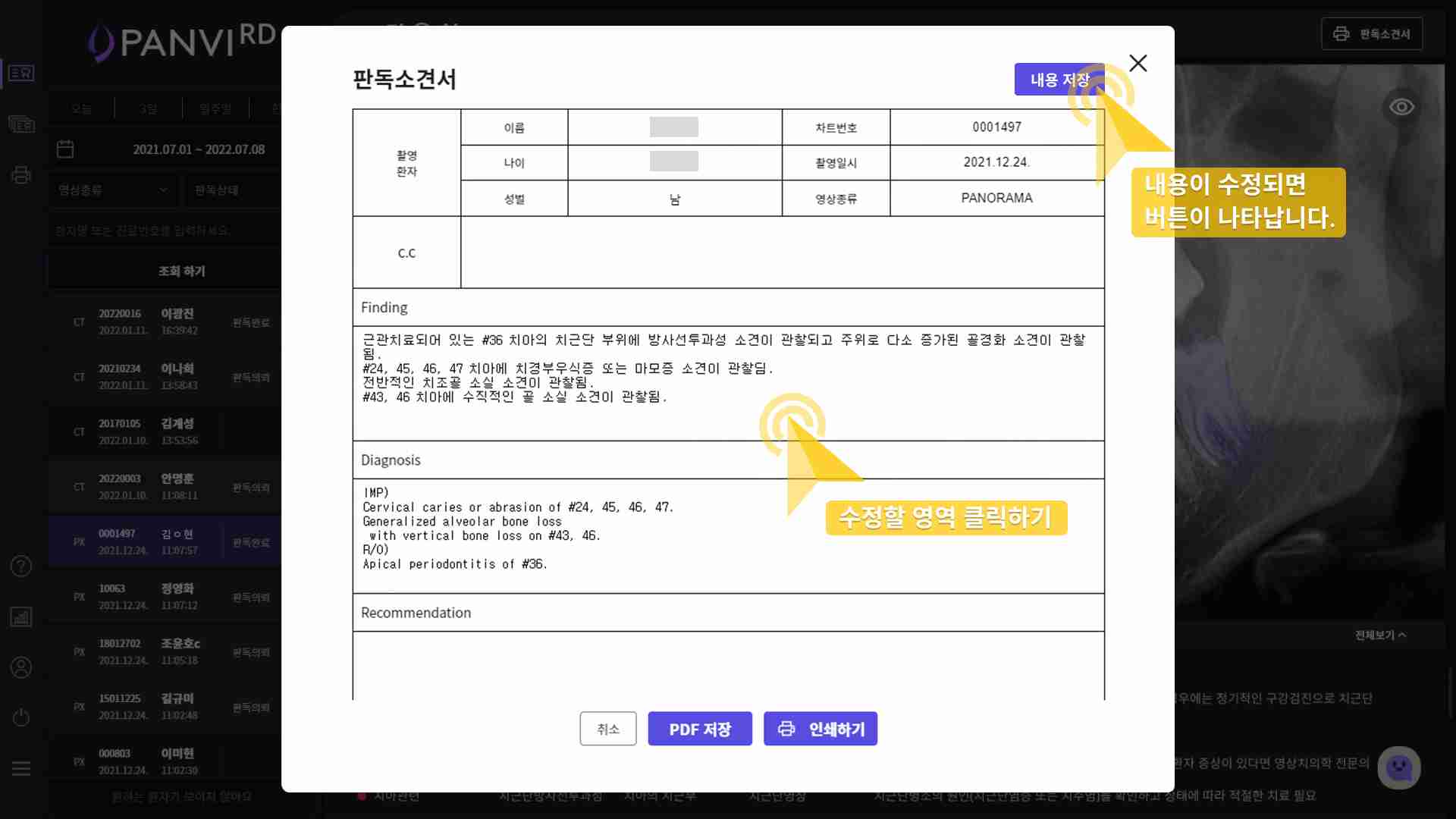Click into the Recommendation text area
Viewport: 1456px width, 819px height.
pos(728,666)
